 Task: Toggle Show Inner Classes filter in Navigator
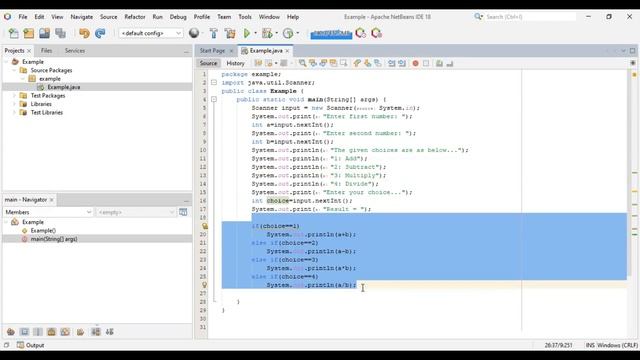65,332
